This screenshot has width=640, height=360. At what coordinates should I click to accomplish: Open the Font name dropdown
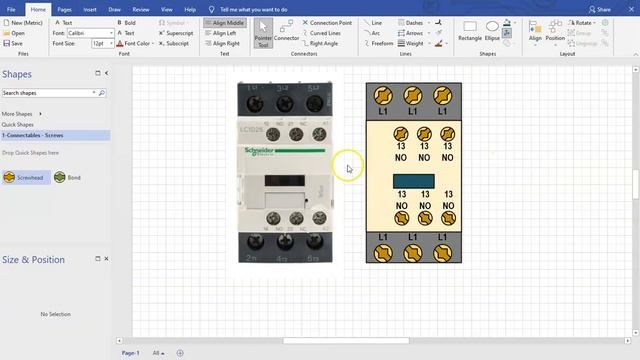[x=111, y=33]
